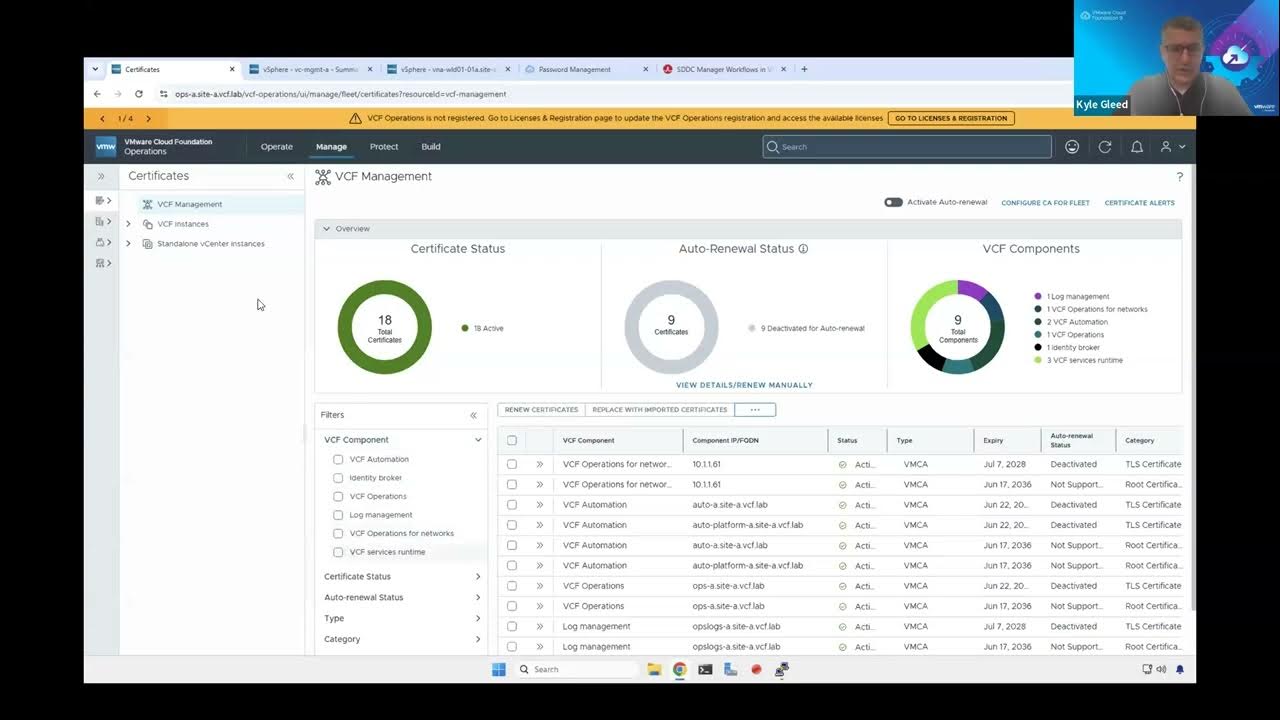The image size is (1280, 720).
Task: Click Configure CA for Fleet link
Action: 1046,203
